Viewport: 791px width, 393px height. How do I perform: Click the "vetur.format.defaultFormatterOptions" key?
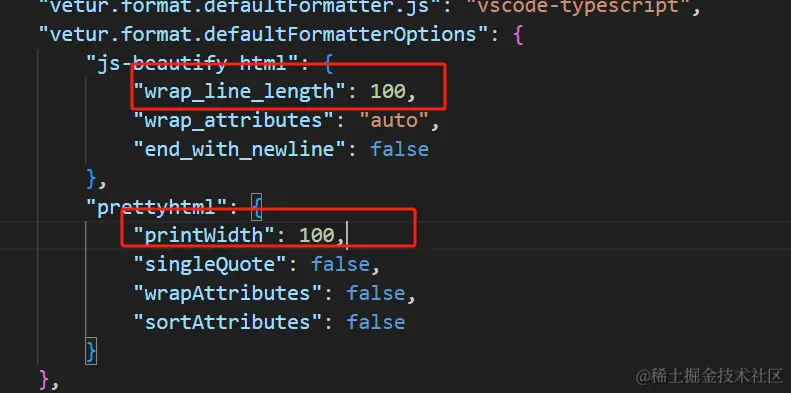(264, 34)
